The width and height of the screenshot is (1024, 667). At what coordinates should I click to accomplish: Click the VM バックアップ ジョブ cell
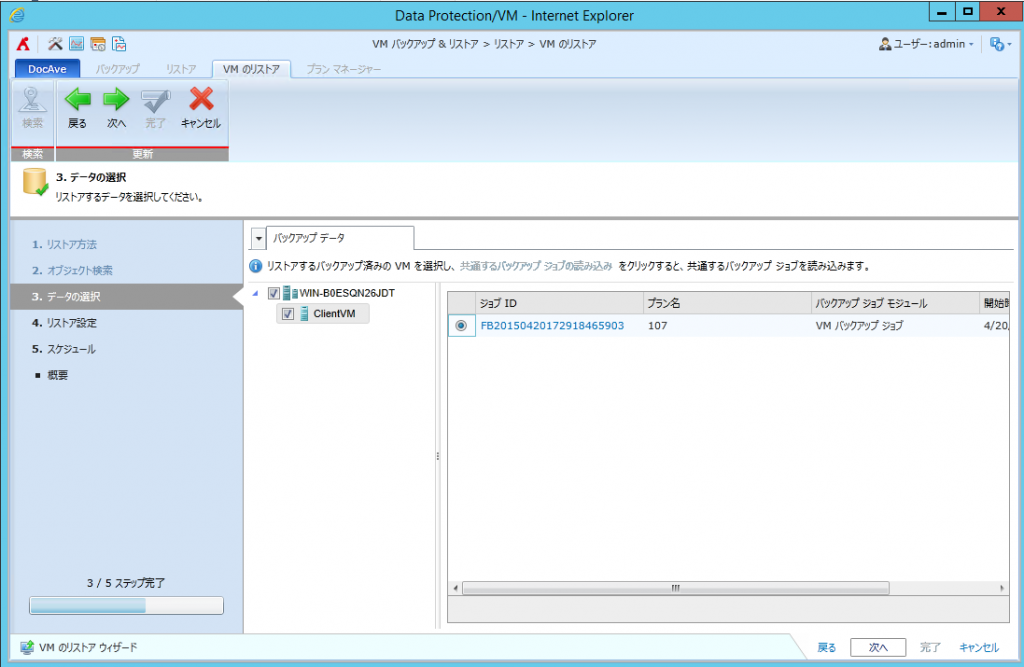click(x=859, y=325)
